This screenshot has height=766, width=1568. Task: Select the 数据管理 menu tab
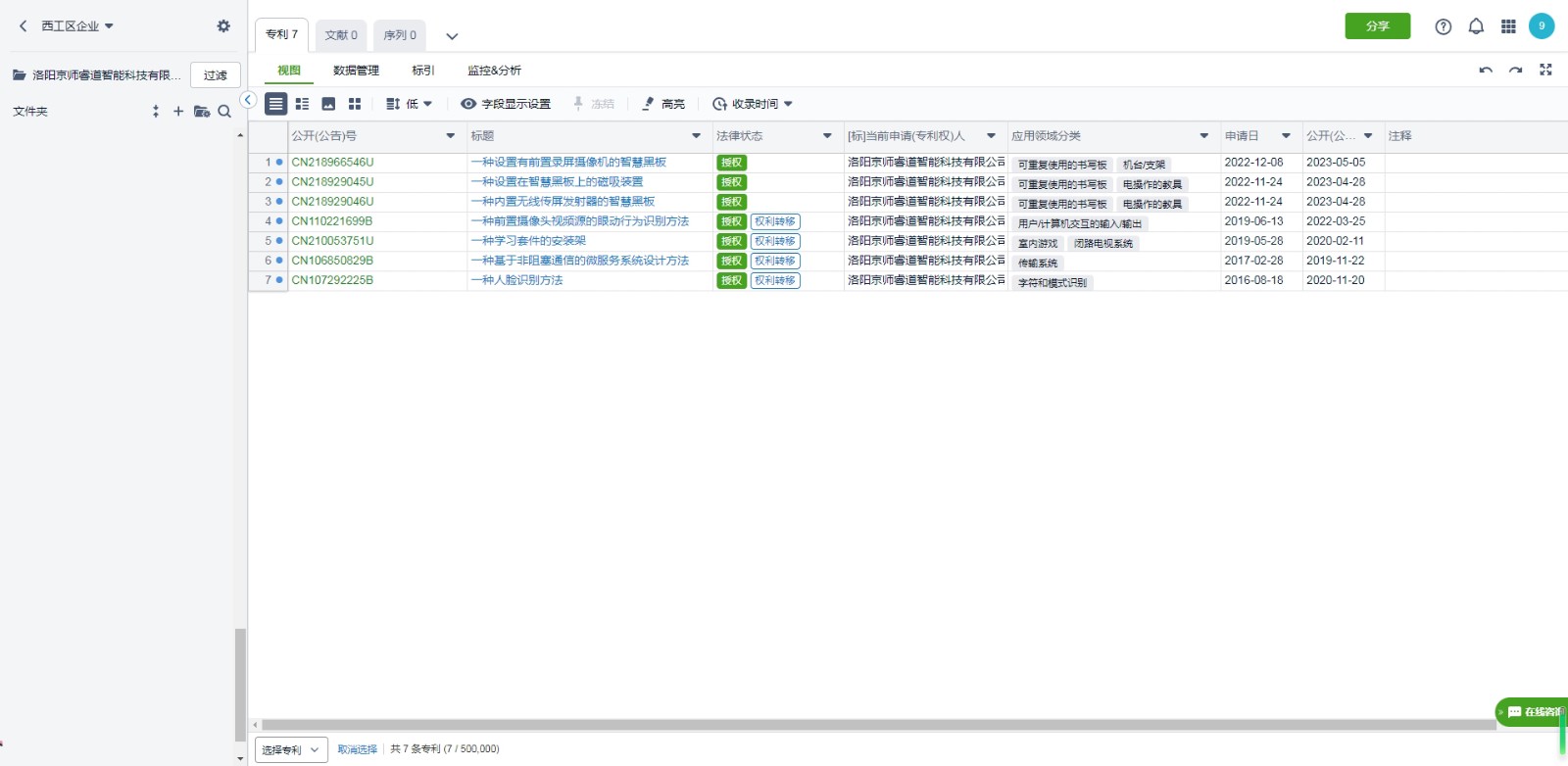(356, 71)
